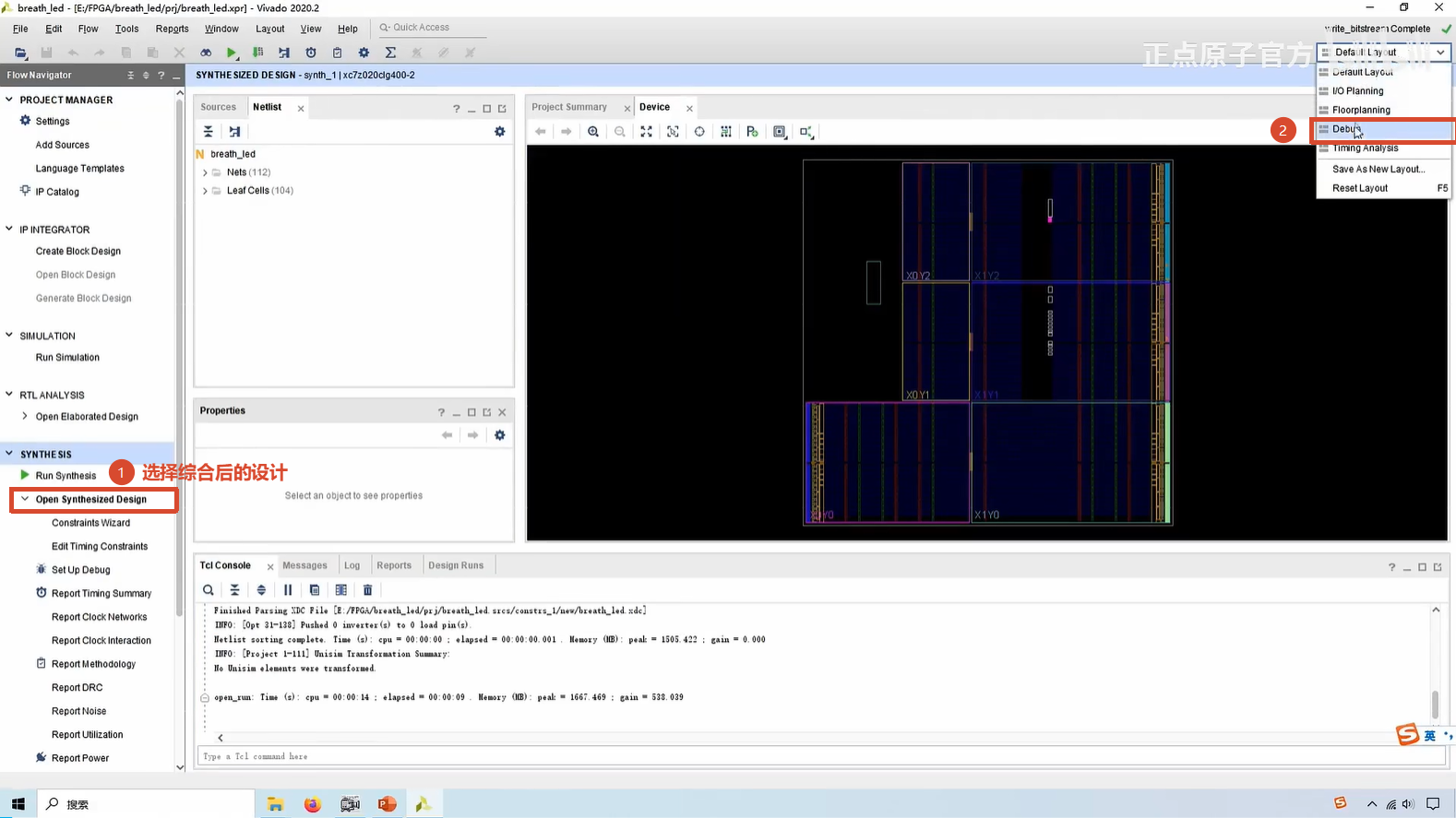Image resolution: width=1456 pixels, height=818 pixels.
Task: Collapse the SIMULATION section
Action: pos(9,336)
